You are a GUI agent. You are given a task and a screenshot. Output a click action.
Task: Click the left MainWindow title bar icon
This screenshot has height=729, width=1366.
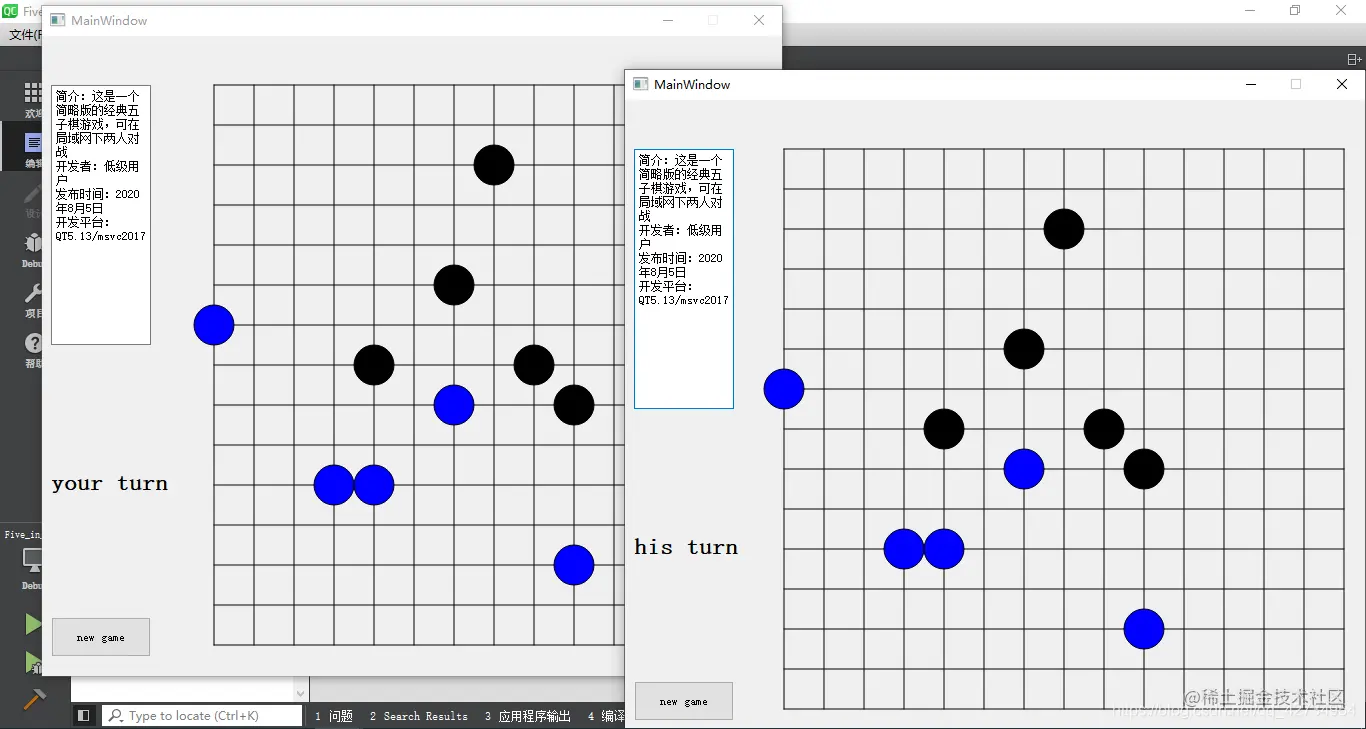pyautogui.click(x=58, y=20)
